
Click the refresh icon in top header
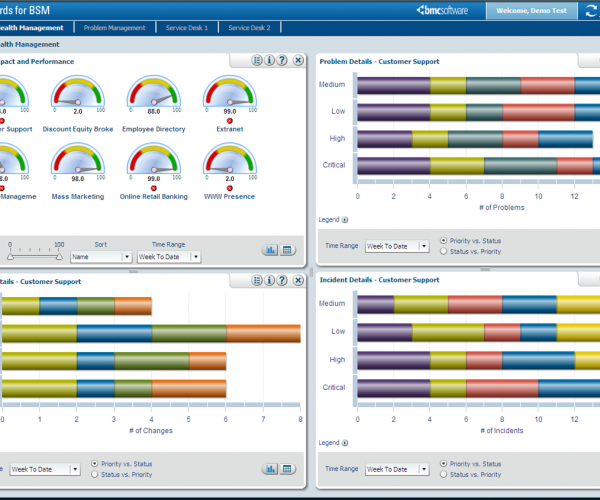tap(591, 11)
